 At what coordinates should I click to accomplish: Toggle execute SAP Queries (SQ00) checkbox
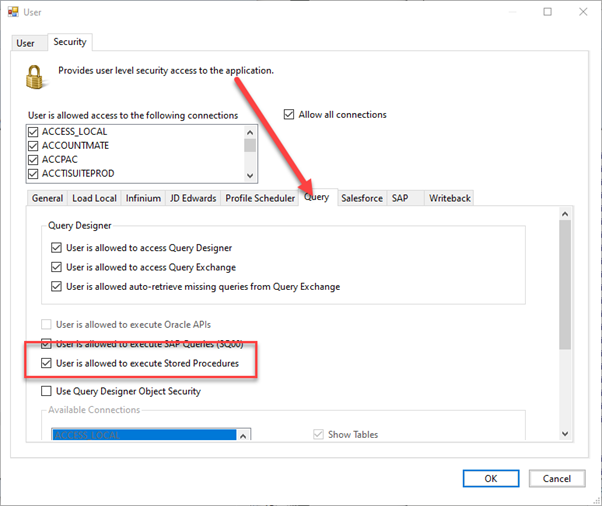coord(46,344)
